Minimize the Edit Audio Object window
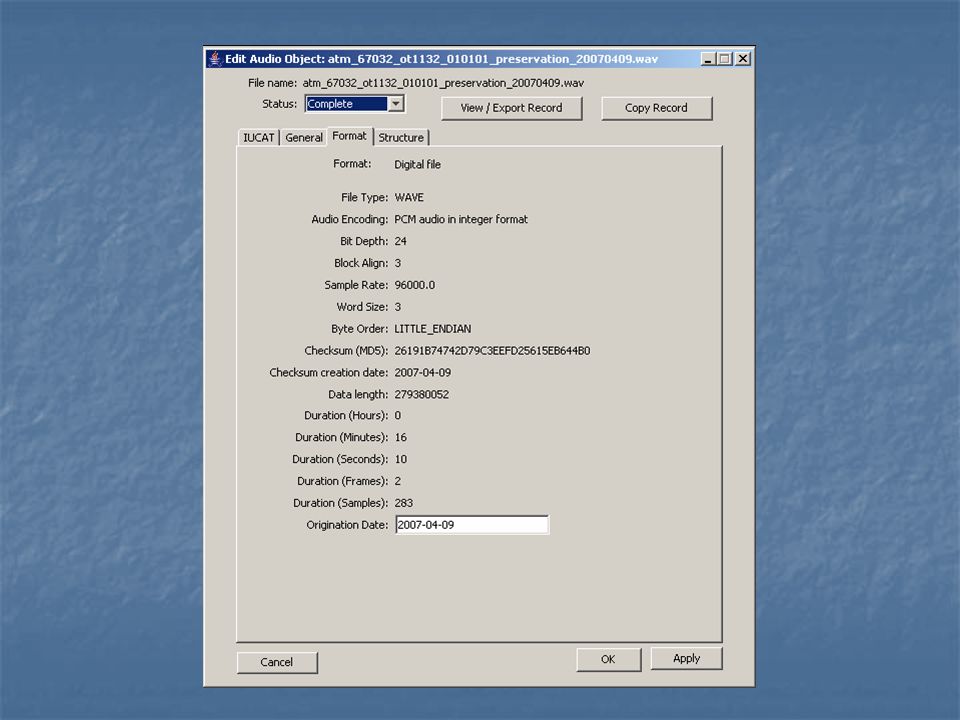This screenshot has height=720, width=960. (x=708, y=59)
